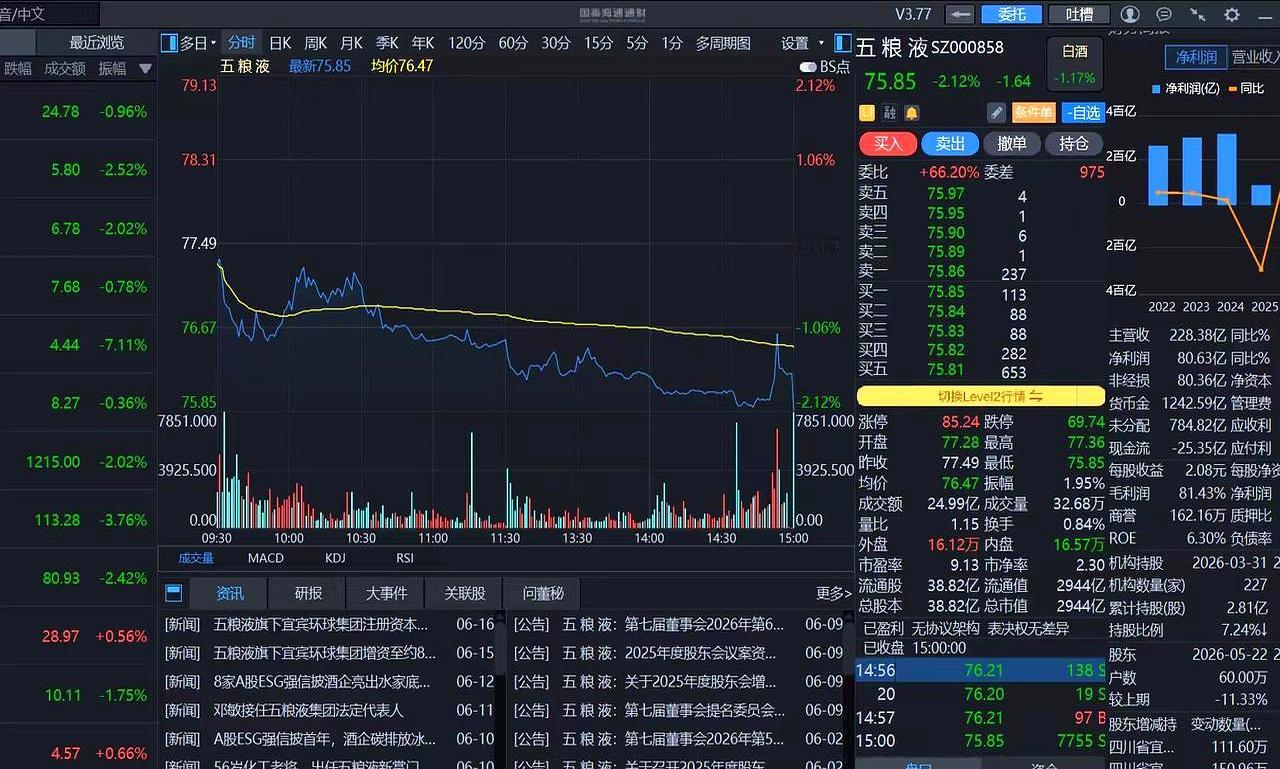Select the MACD indicator tab
Image resolution: width=1280 pixels, height=769 pixels.
pos(266,558)
